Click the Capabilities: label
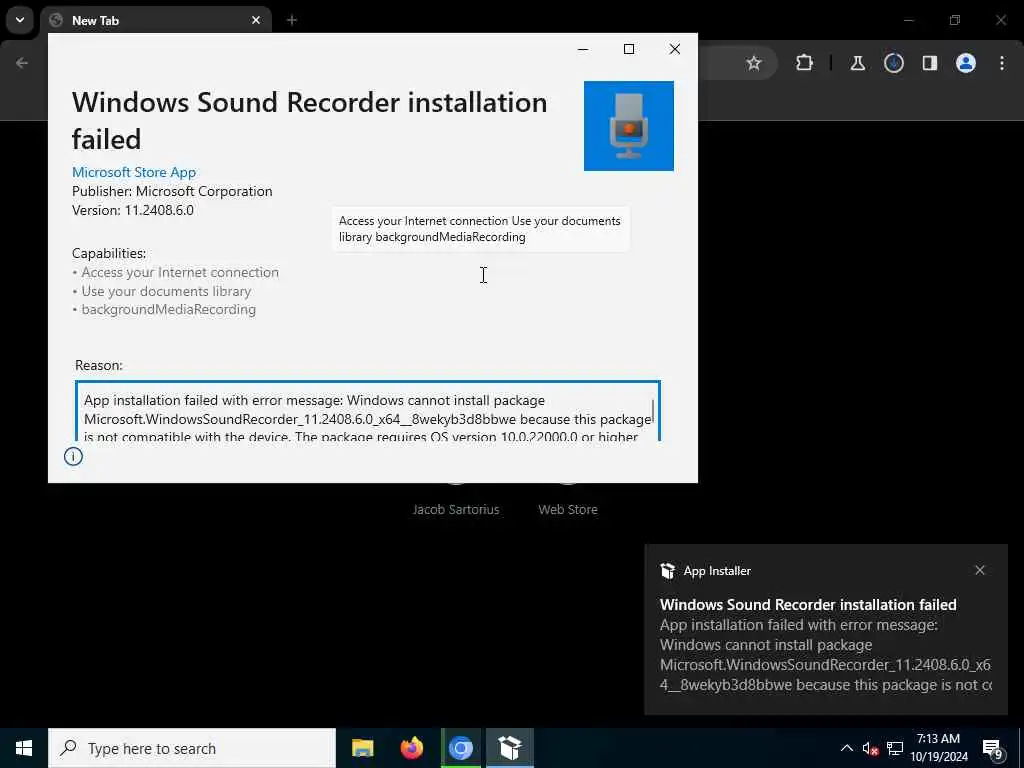Viewport: 1024px width, 768px height. click(109, 253)
